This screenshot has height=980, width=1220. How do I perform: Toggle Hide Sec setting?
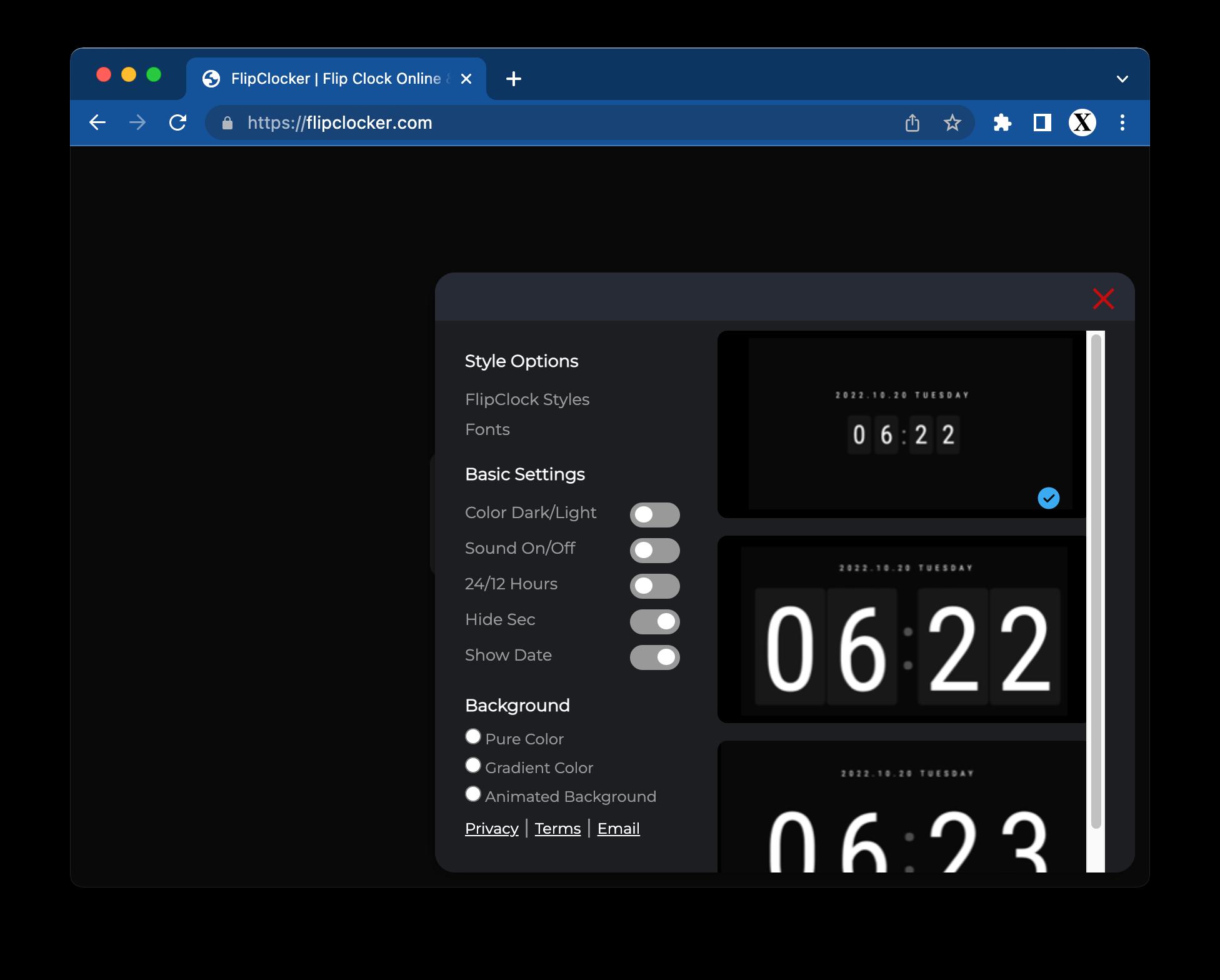pyautogui.click(x=654, y=620)
